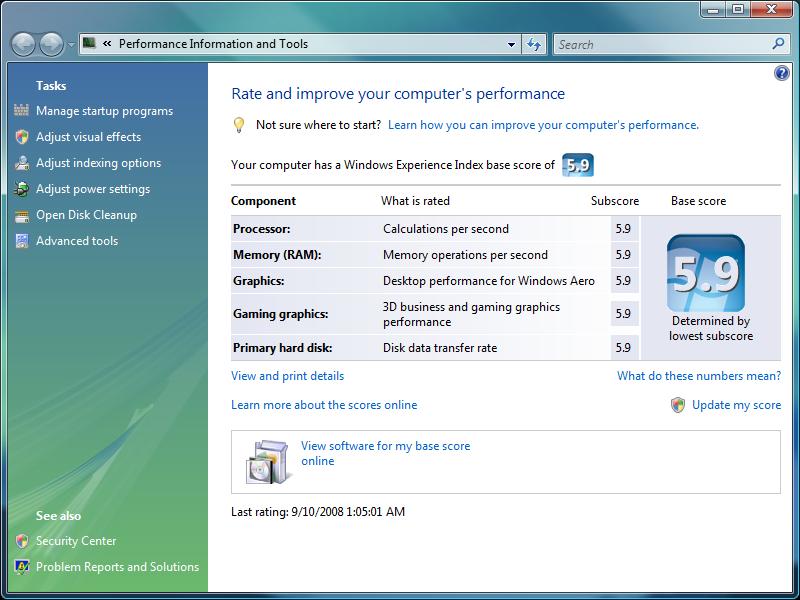
Task: Click the Adjust indexing options icon
Action: pos(21,163)
